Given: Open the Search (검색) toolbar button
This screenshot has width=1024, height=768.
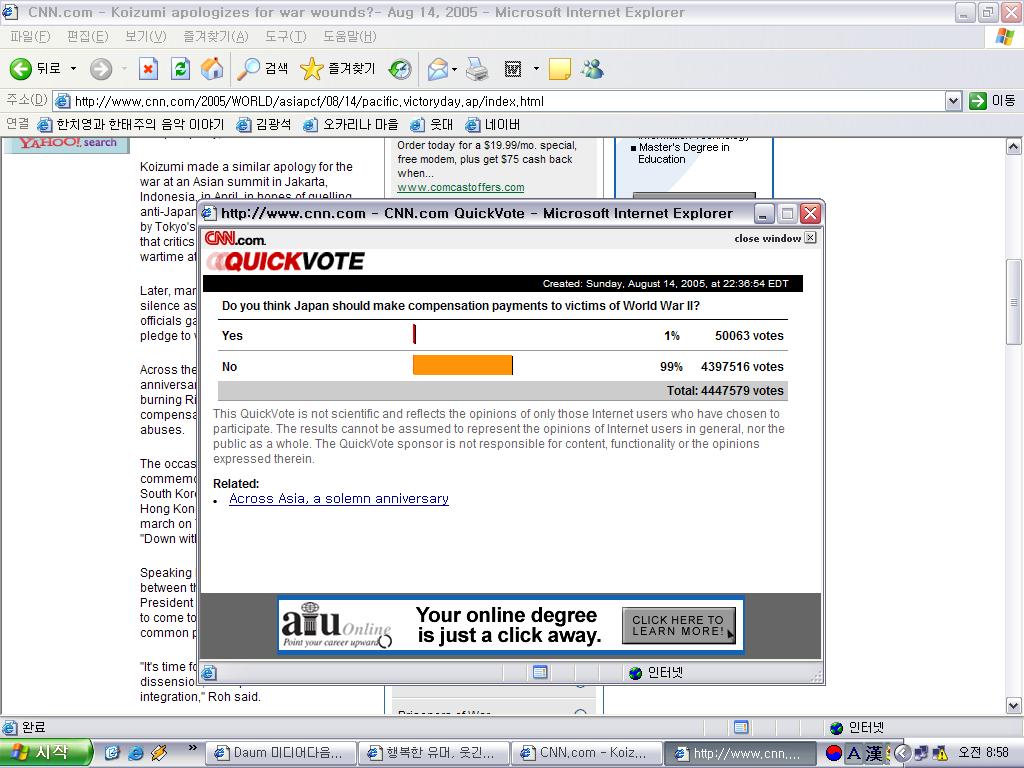Looking at the screenshot, I should point(263,69).
